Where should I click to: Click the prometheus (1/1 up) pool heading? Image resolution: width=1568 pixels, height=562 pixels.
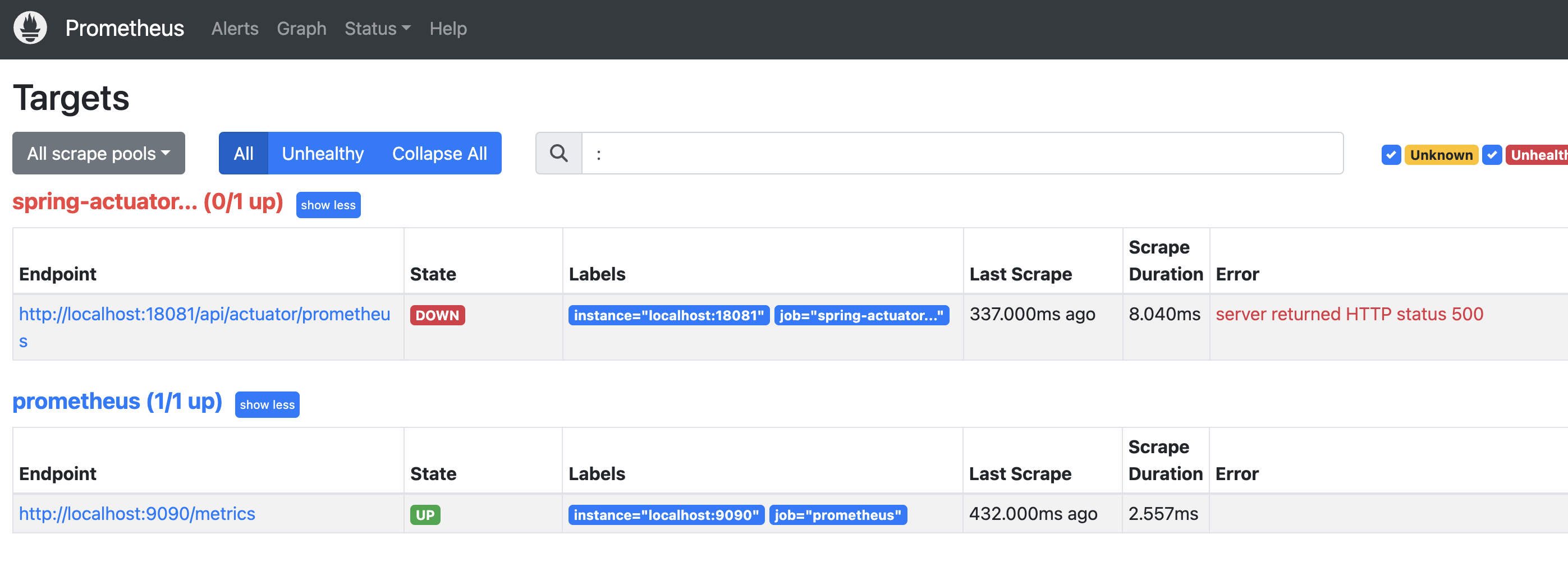click(117, 401)
